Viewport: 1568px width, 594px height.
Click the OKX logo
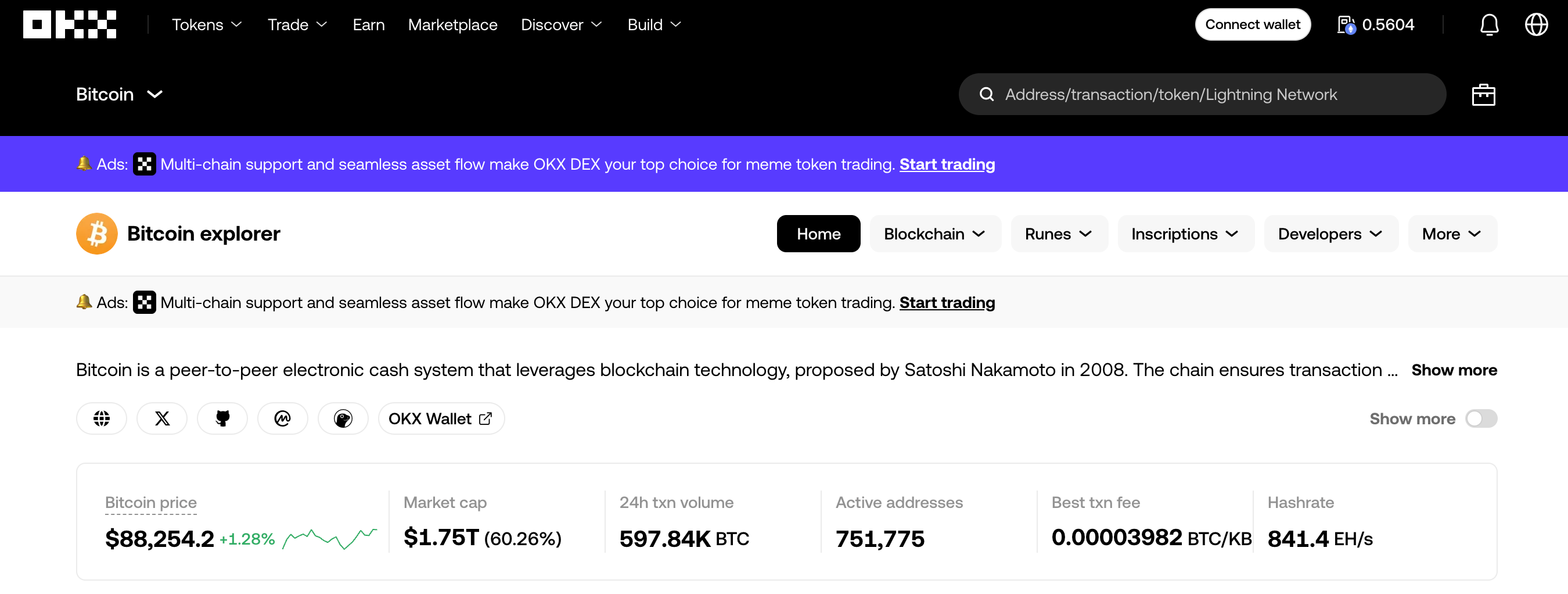pyautogui.click(x=69, y=24)
